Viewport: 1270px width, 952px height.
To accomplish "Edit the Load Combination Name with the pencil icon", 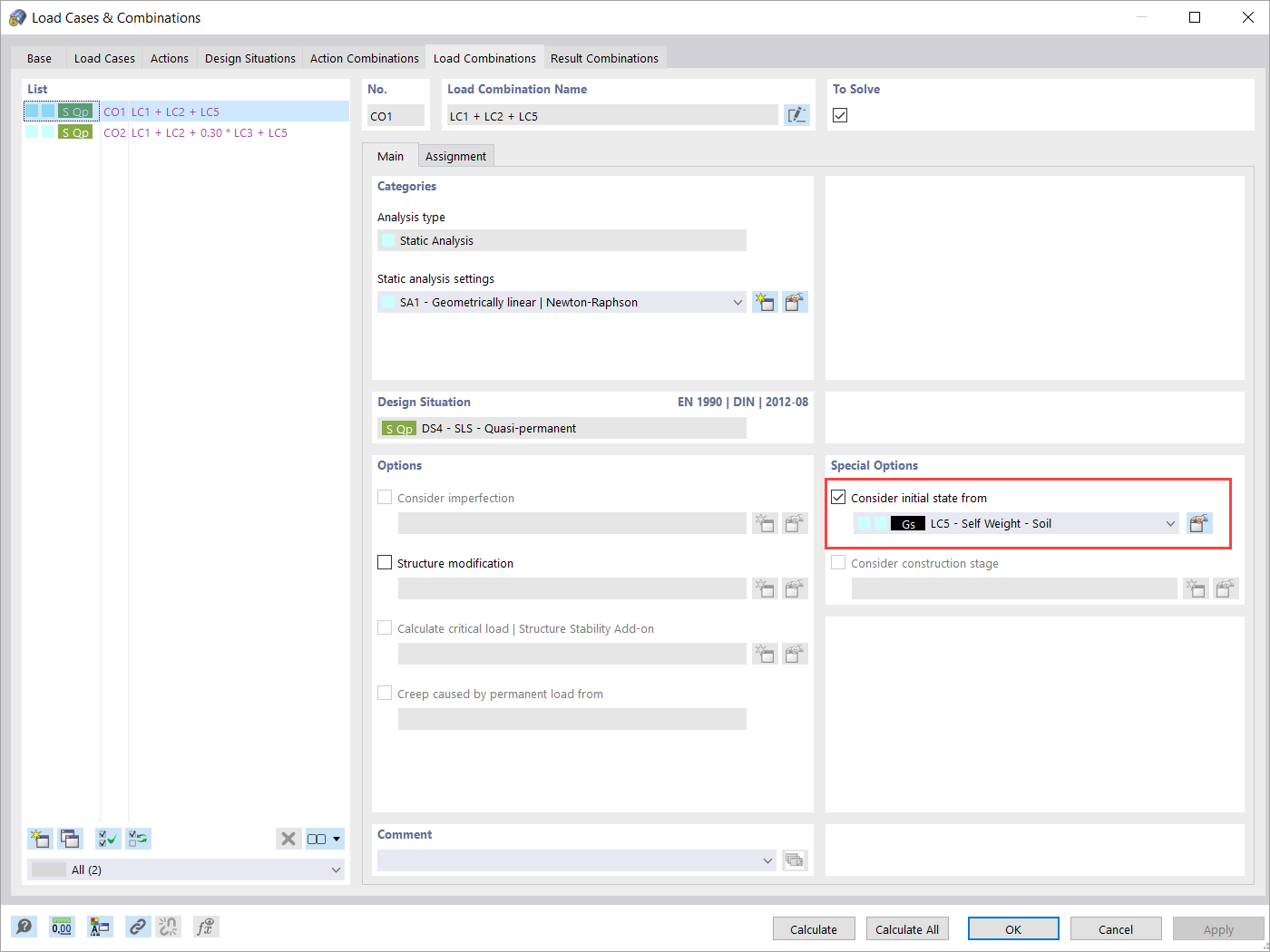I will click(796, 115).
